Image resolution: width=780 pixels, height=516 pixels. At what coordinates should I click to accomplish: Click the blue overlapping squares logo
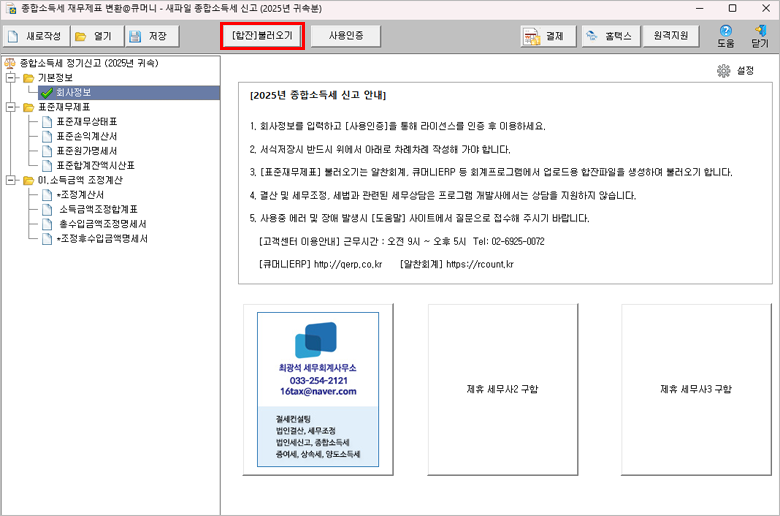(316, 340)
